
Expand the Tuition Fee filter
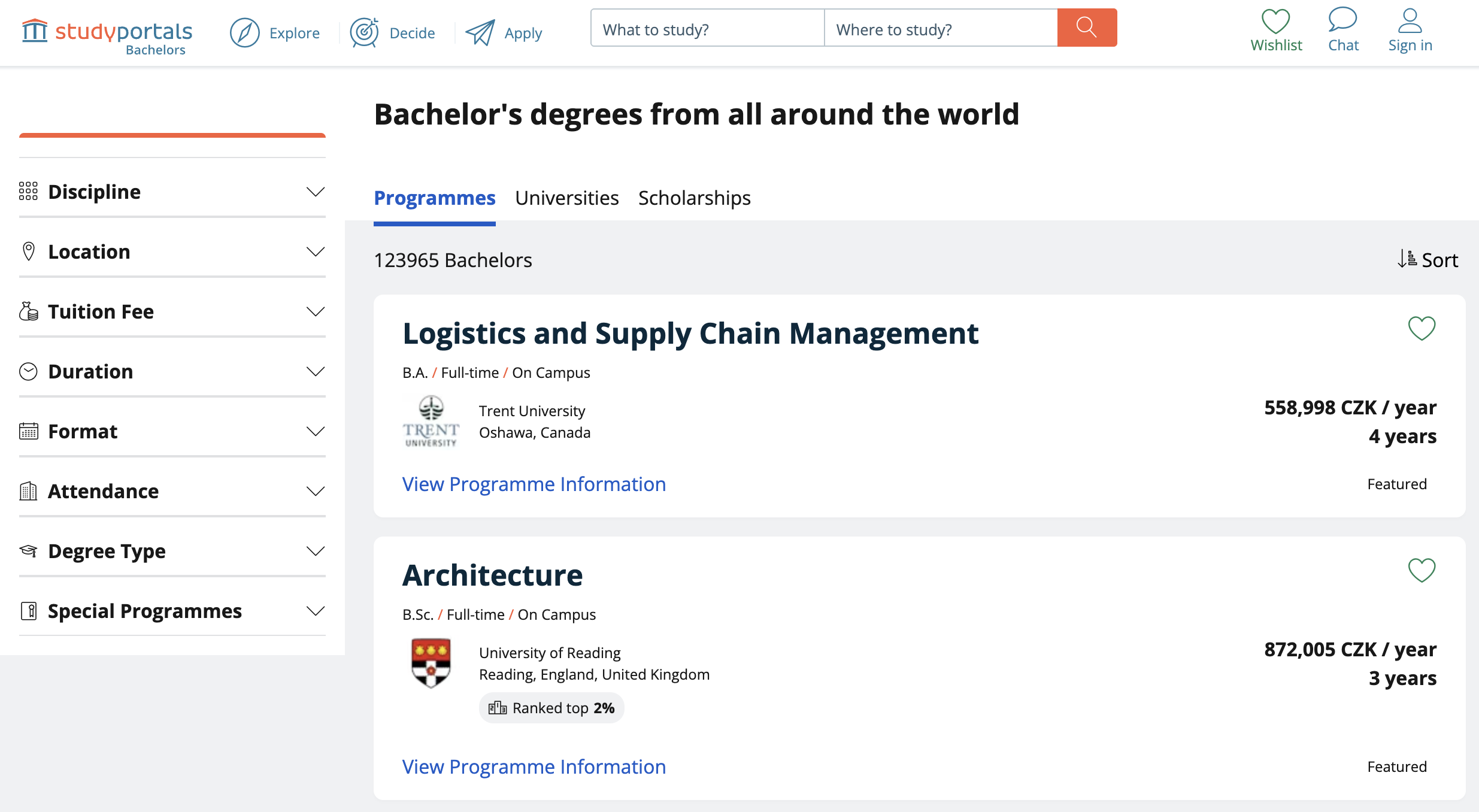coord(172,311)
